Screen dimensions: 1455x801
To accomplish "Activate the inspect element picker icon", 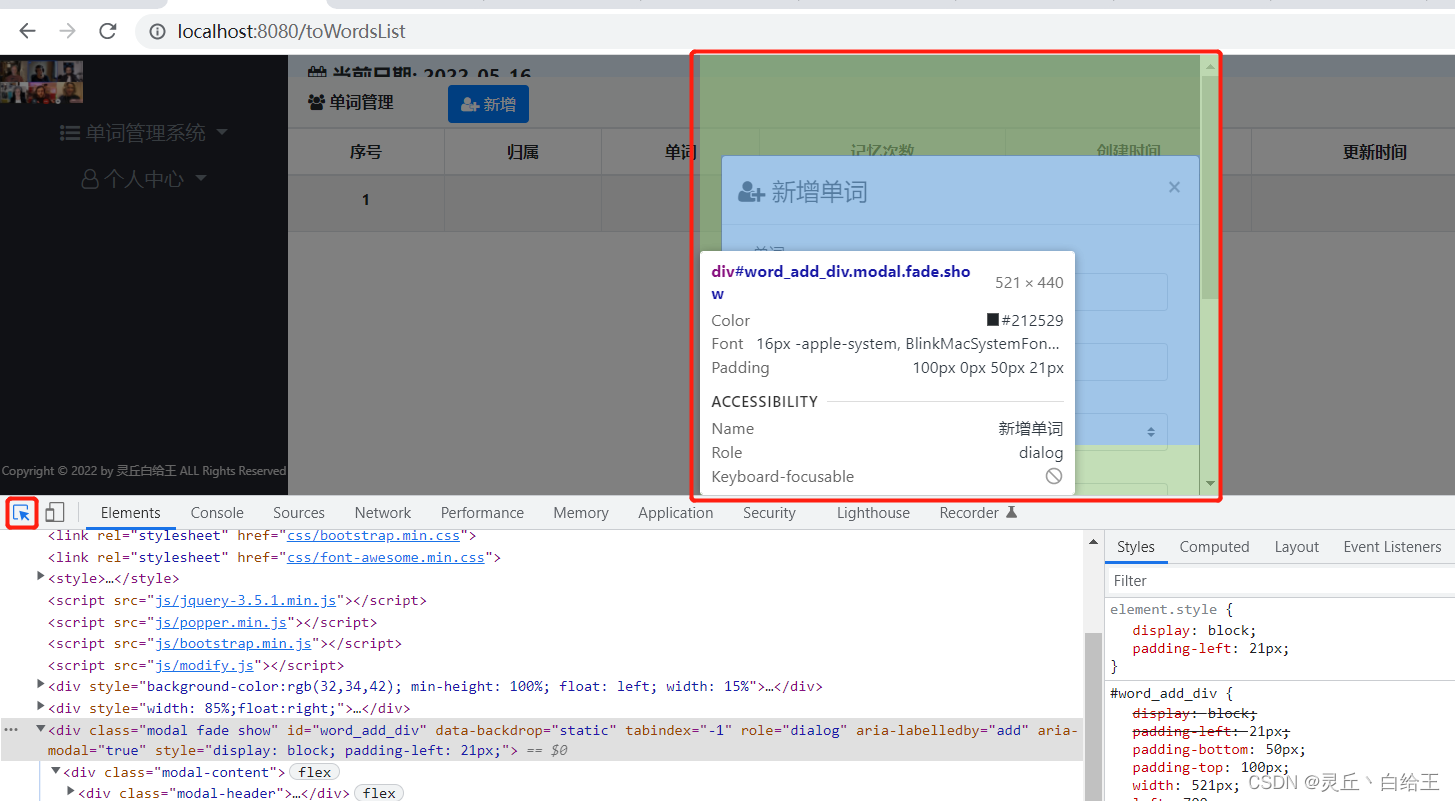I will coord(22,513).
